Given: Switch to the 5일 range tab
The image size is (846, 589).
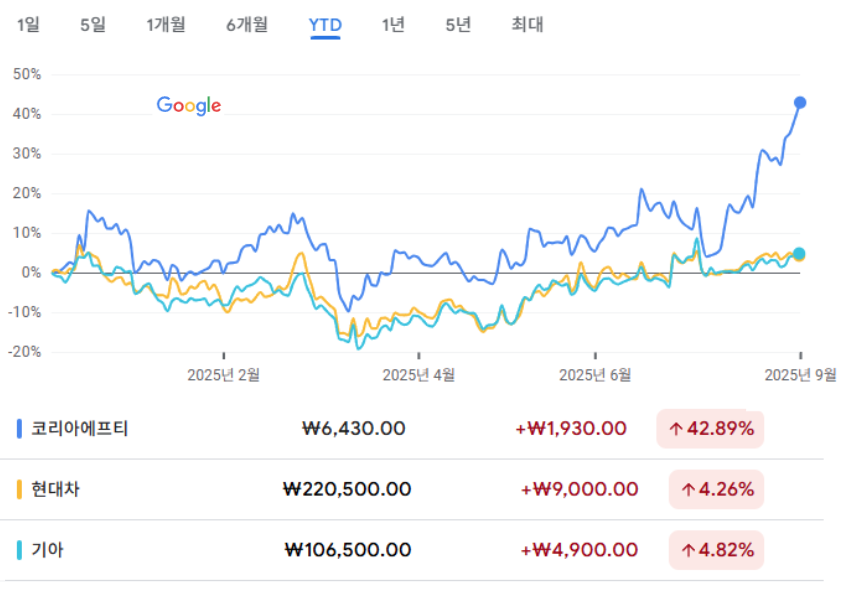Looking at the screenshot, I should pyautogui.click(x=93, y=24).
